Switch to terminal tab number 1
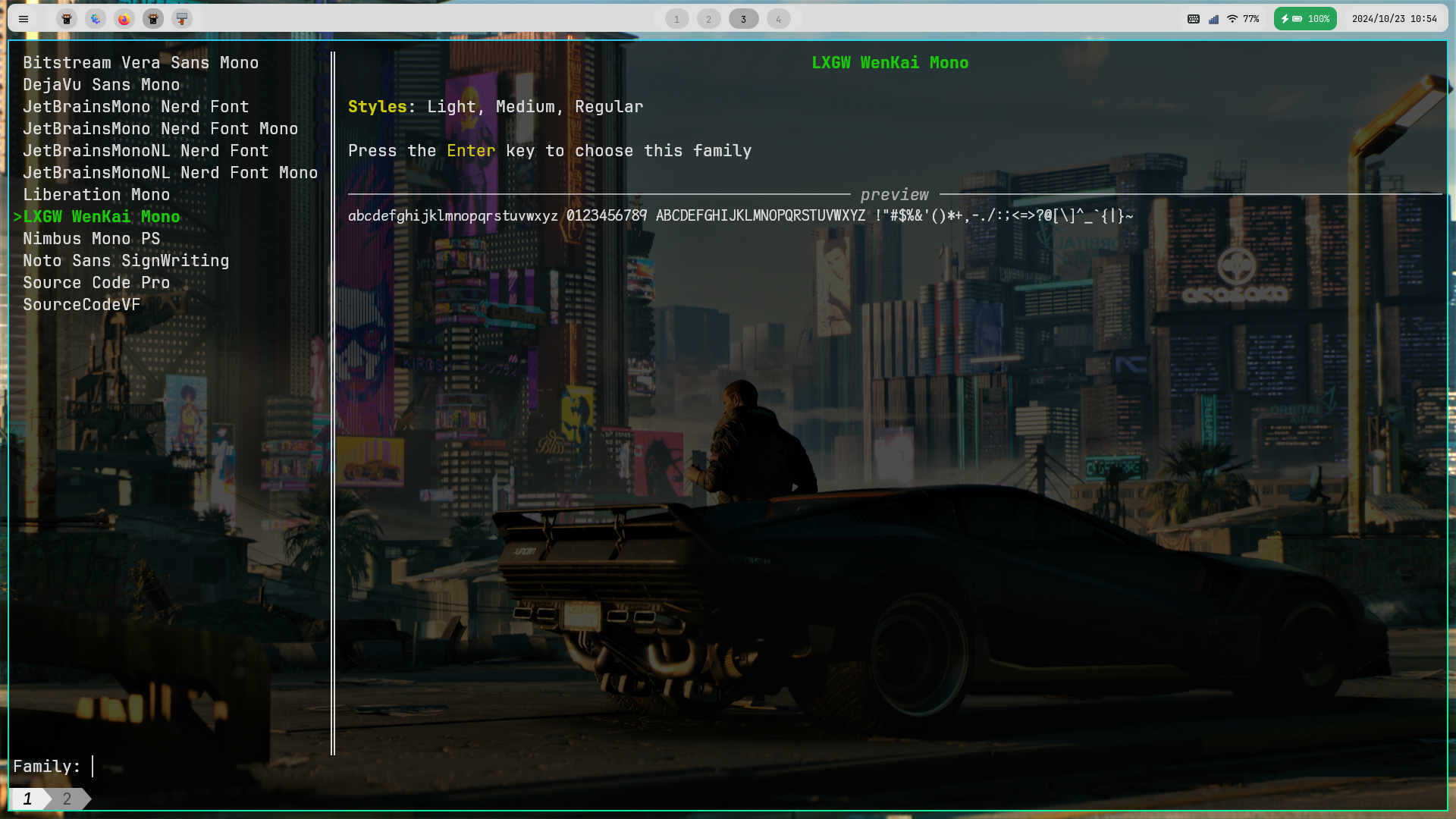 [x=27, y=798]
